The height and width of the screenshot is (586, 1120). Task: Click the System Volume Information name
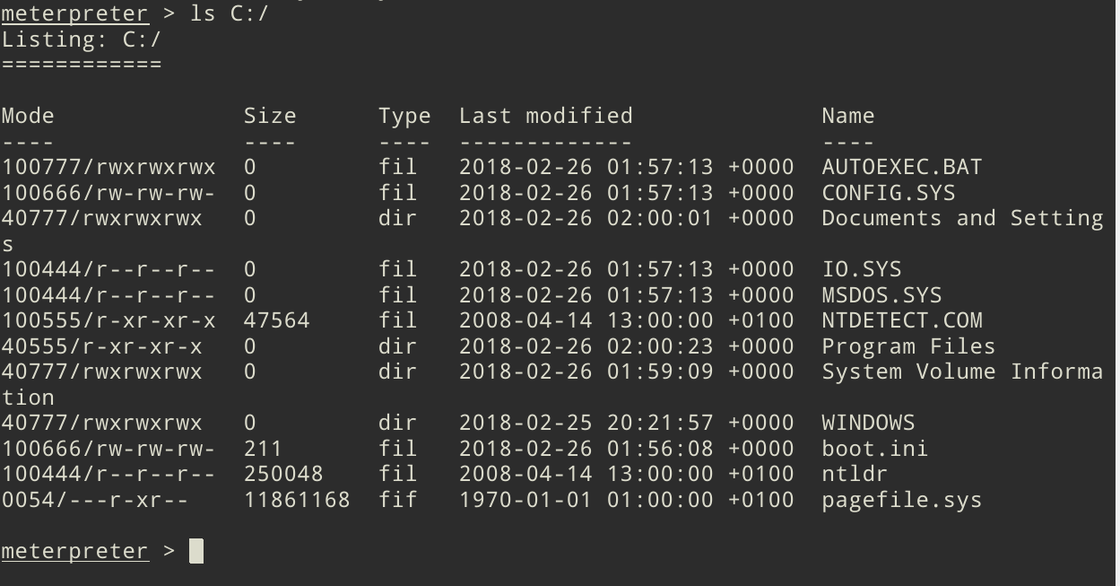click(x=961, y=372)
